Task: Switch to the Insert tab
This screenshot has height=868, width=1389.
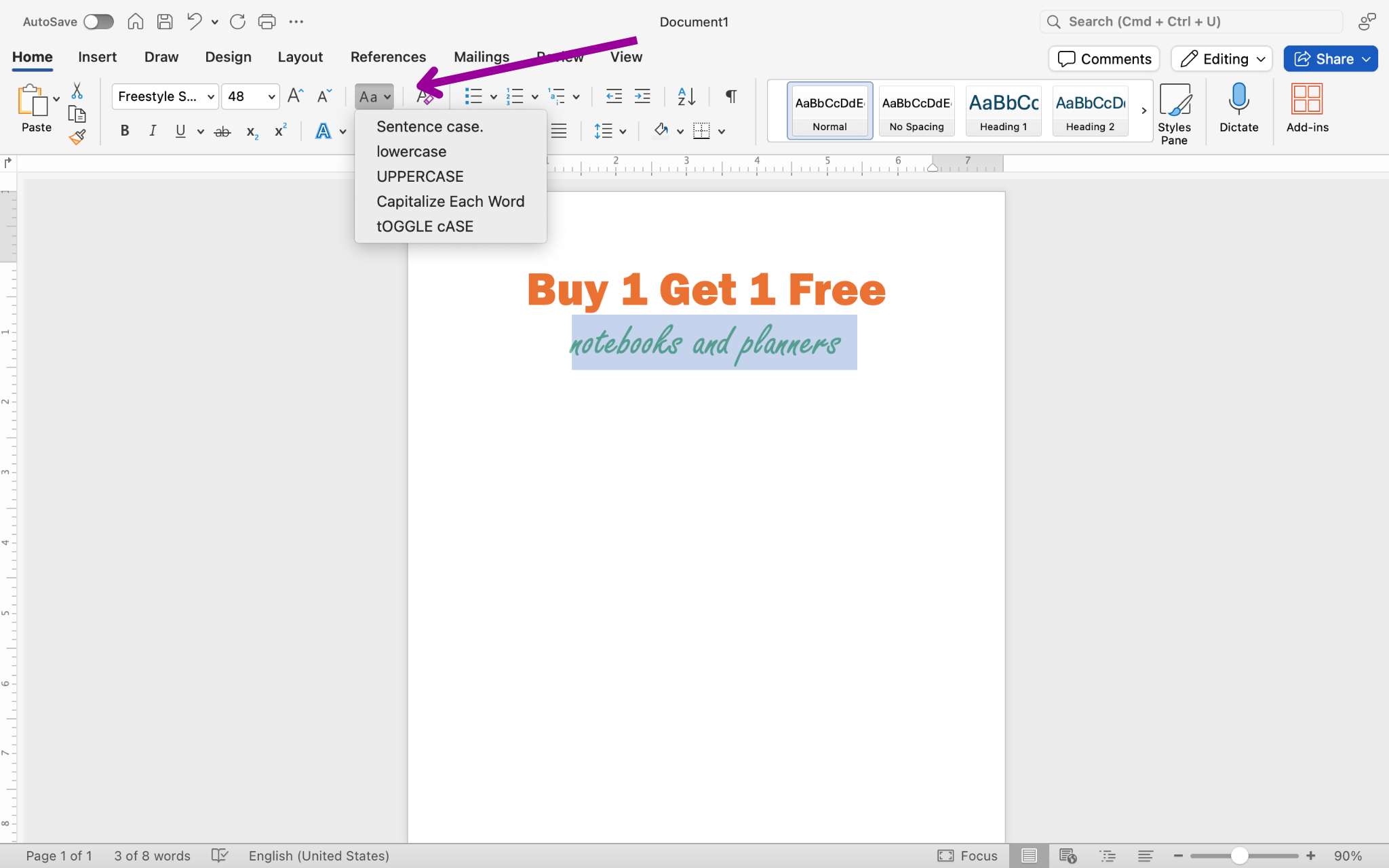Action: pos(97,57)
